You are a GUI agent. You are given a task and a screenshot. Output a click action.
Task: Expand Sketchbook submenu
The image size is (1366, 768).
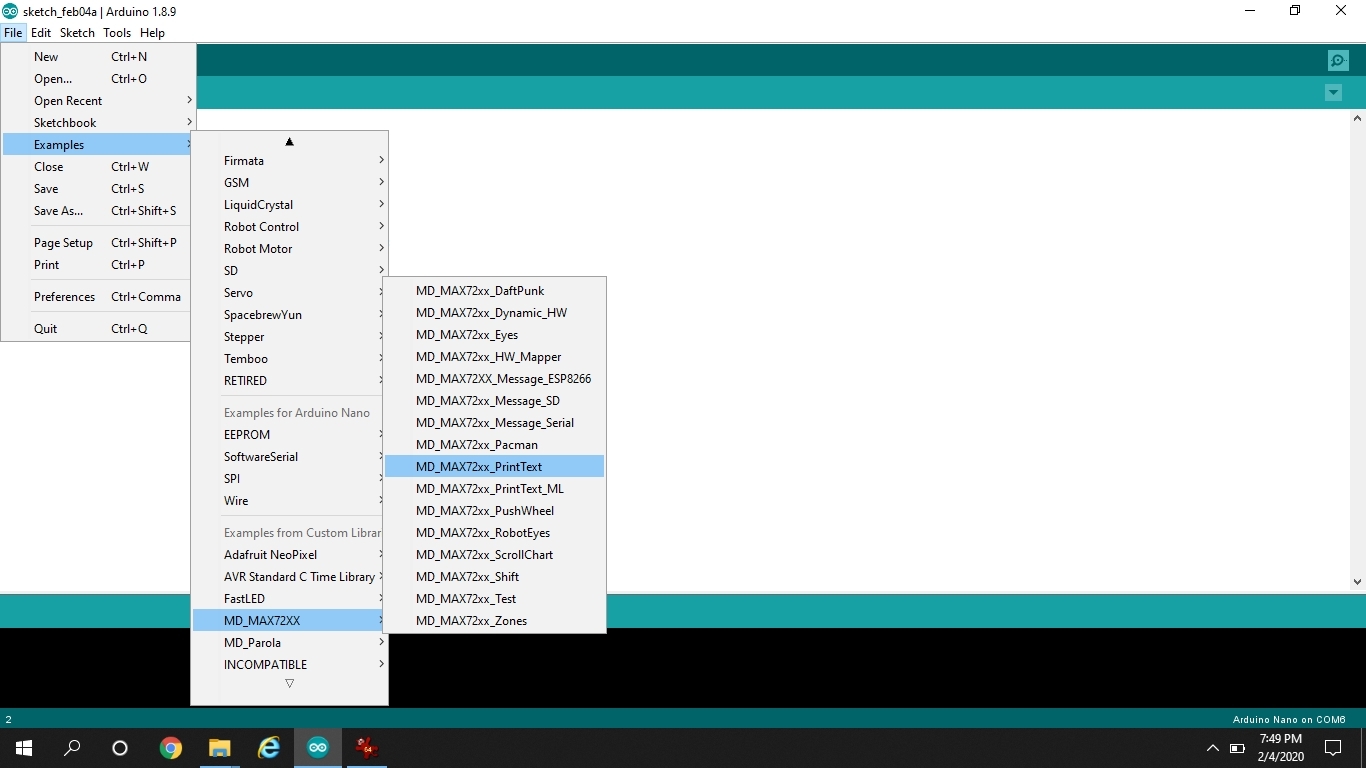click(x=98, y=123)
